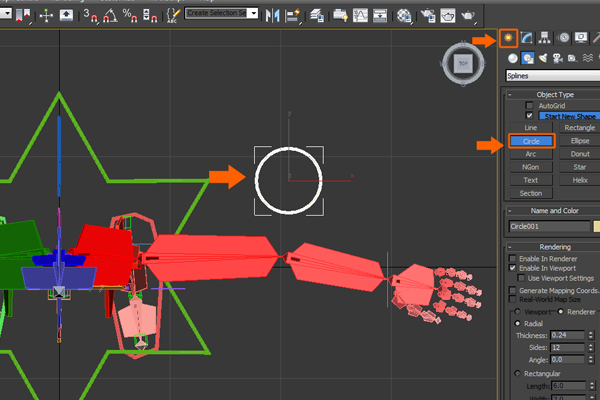The height and width of the screenshot is (400, 600).
Task: Click the Star spline button
Action: point(579,167)
